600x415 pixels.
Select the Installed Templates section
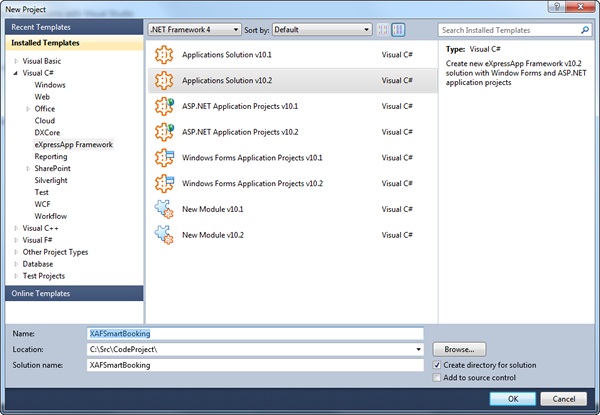click(x=74, y=43)
